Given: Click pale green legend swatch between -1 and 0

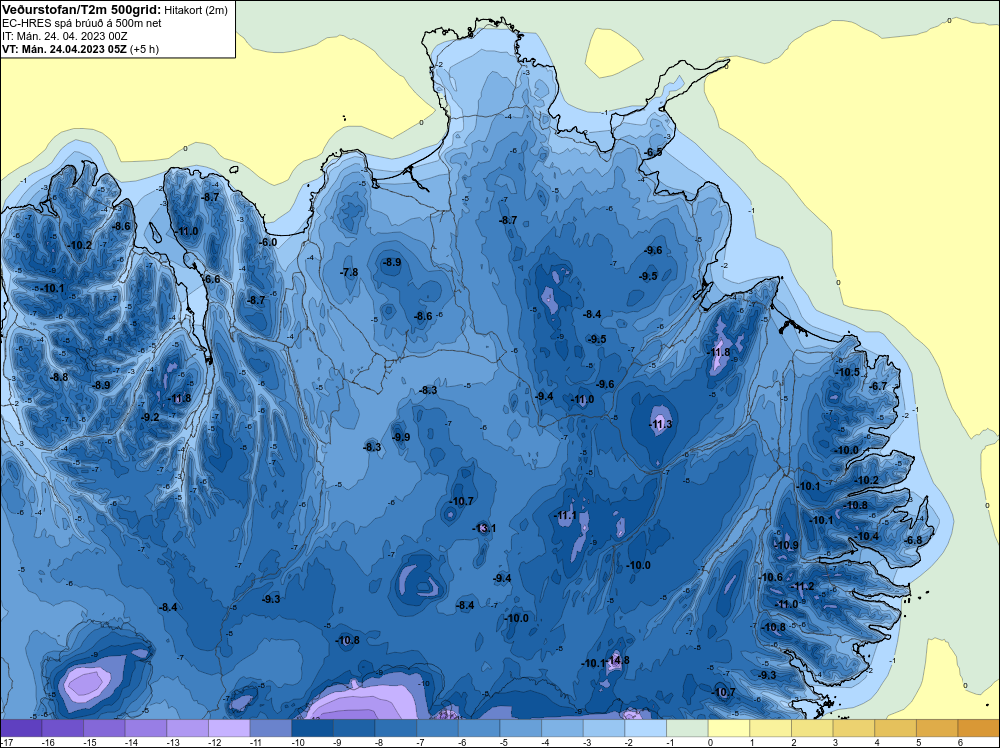Looking at the screenshot, I should (x=688, y=728).
